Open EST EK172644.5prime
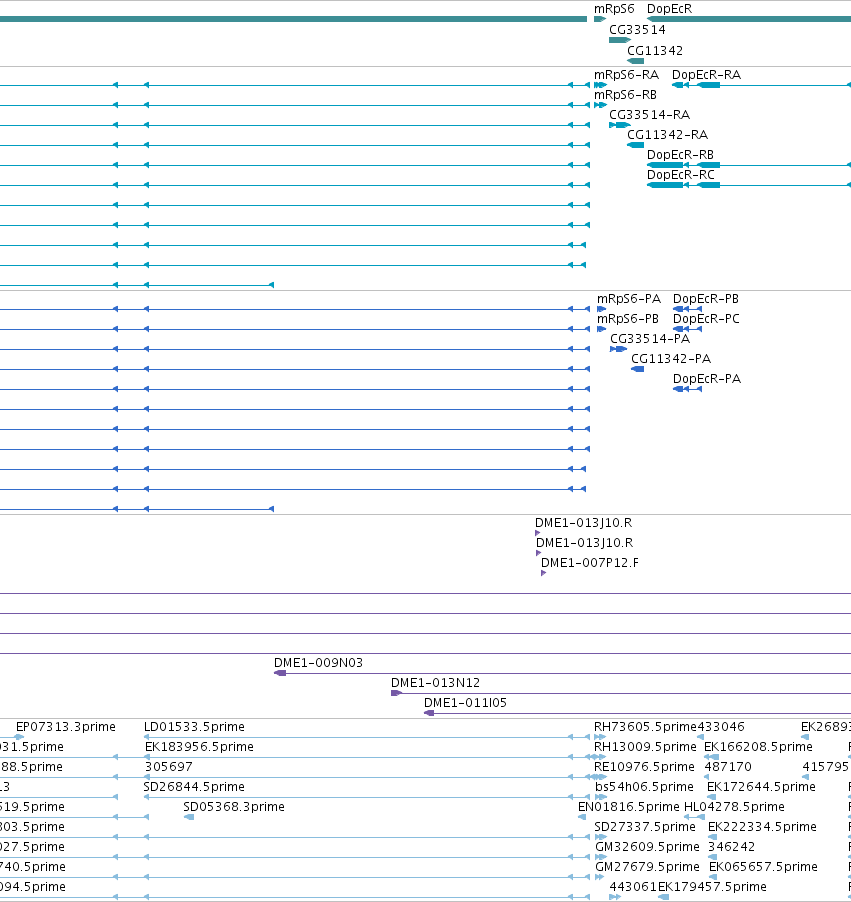 [761, 787]
